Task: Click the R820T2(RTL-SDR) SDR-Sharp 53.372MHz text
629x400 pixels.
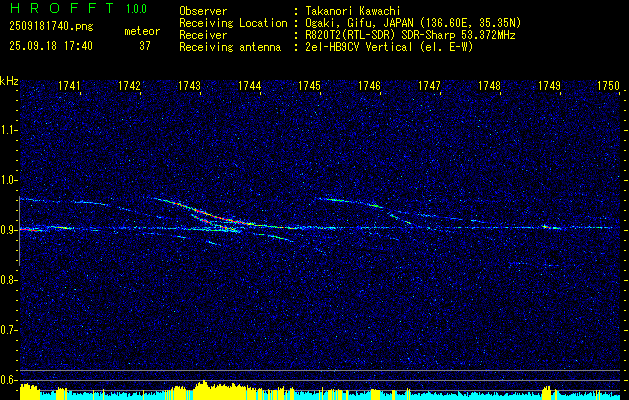Action: tap(410, 35)
